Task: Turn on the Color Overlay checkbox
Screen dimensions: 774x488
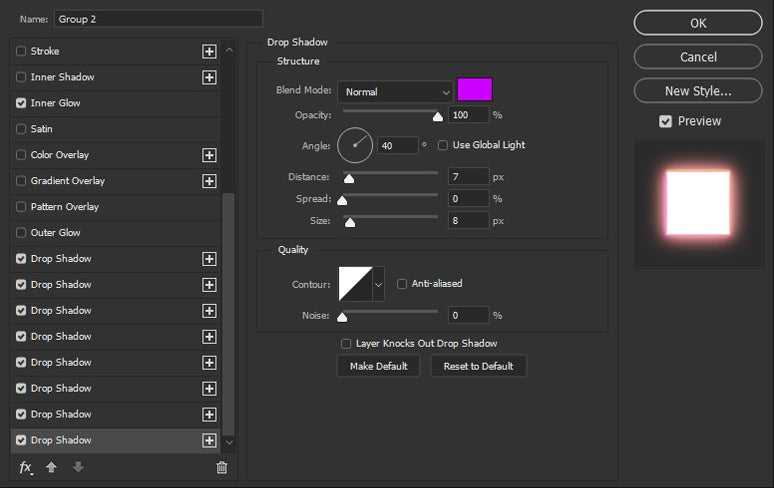Action: (x=21, y=154)
